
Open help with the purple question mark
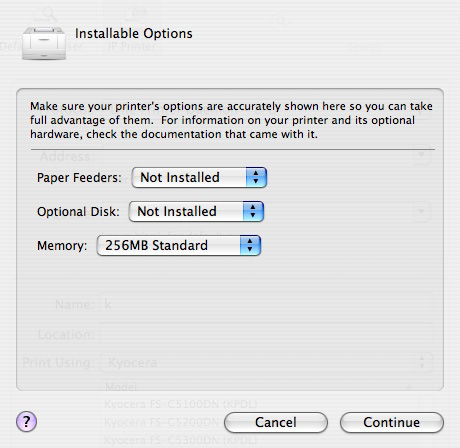pos(26,422)
